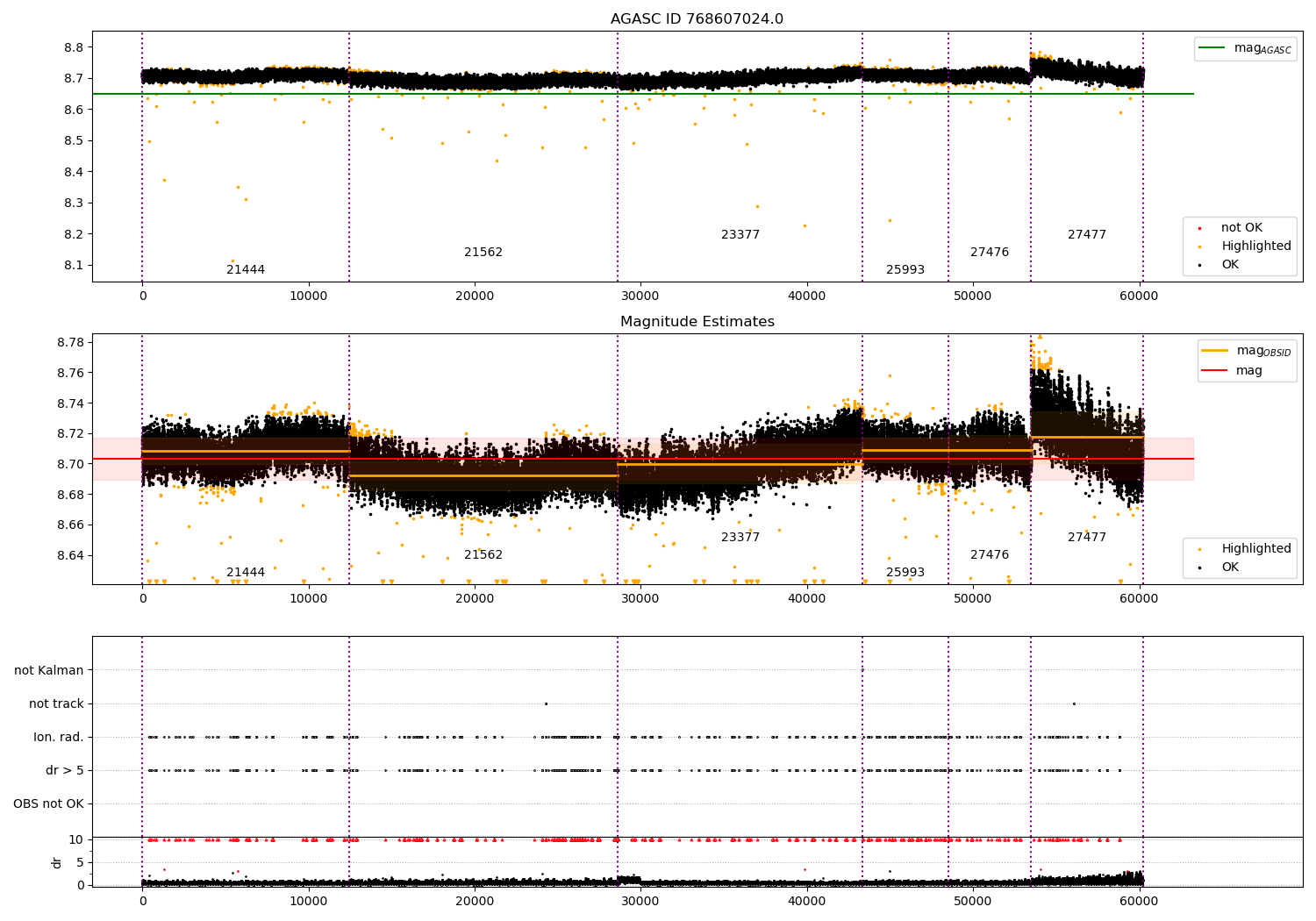The height and width of the screenshot is (921, 1316).
Task: Click y-tick 8.6 on top plot
Action: pyautogui.click(x=73, y=110)
